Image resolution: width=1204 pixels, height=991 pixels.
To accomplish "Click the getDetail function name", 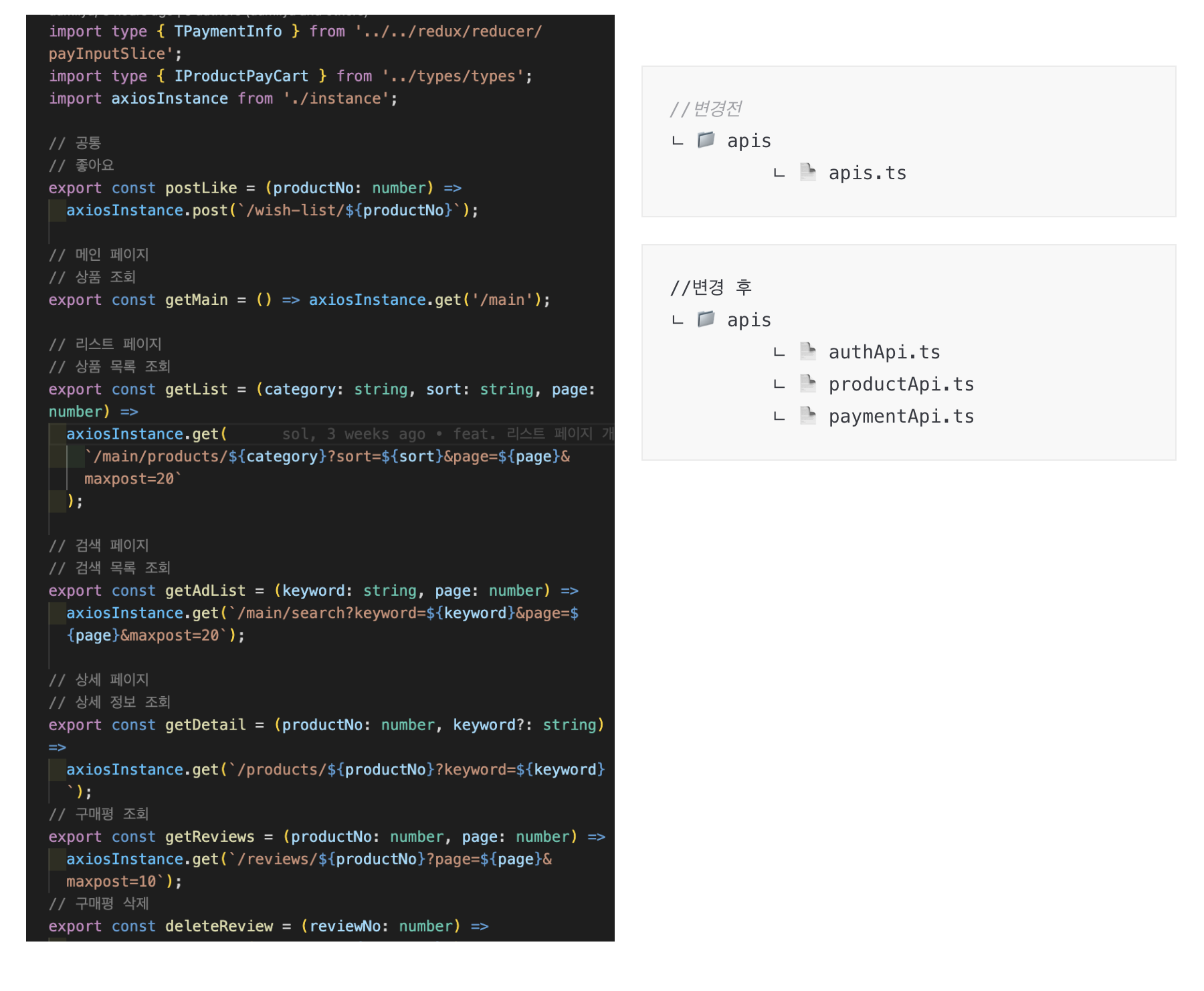I will point(205,725).
